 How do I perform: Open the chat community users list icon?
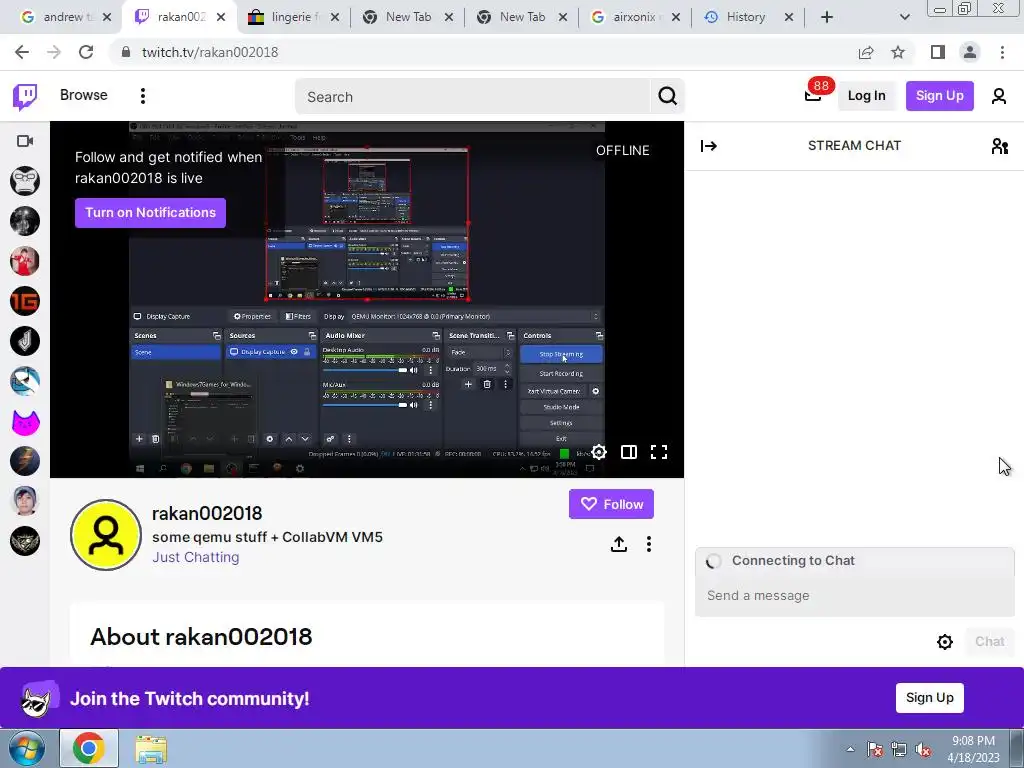(x=999, y=146)
